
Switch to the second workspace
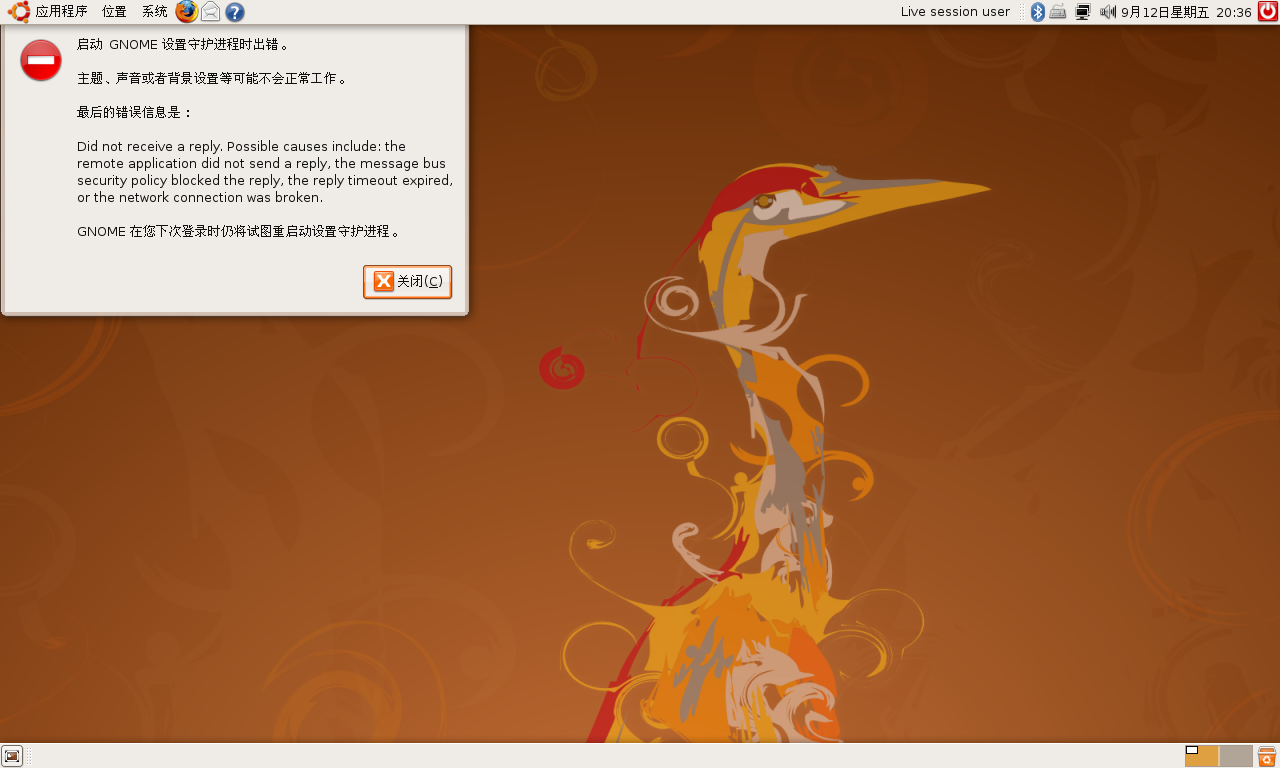point(1236,756)
